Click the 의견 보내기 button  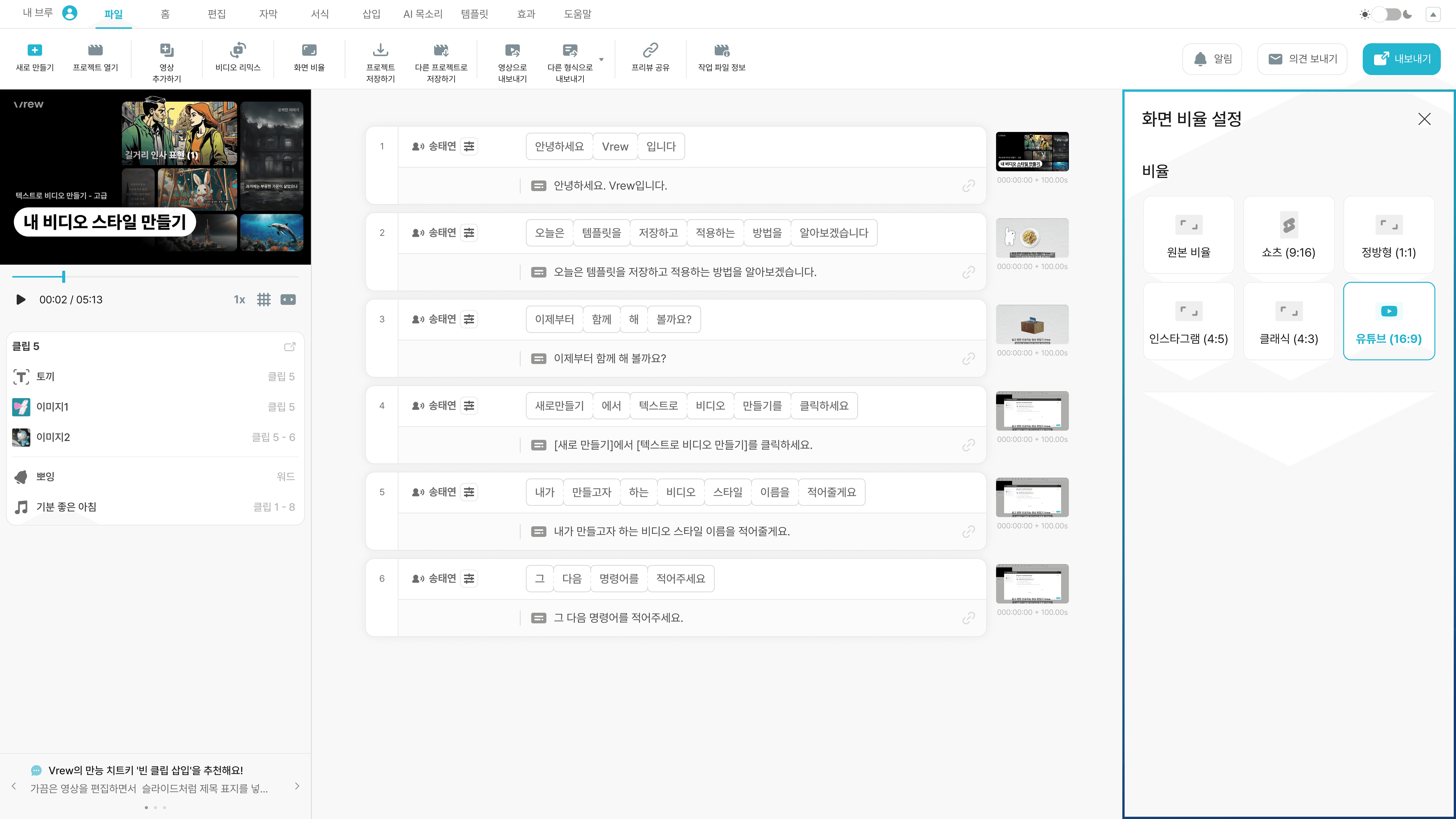pyautogui.click(x=1302, y=59)
